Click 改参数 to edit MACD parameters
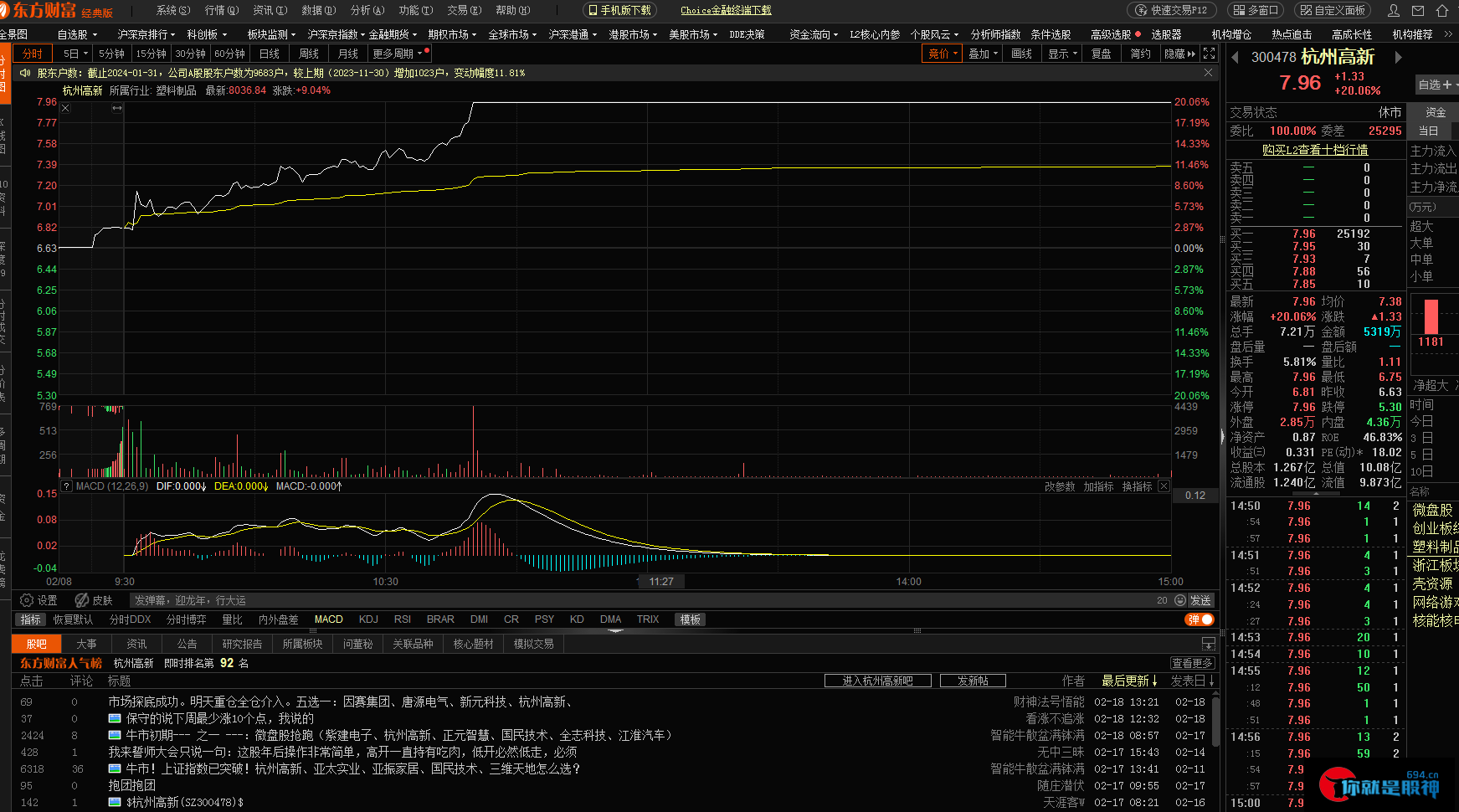 (x=1060, y=486)
